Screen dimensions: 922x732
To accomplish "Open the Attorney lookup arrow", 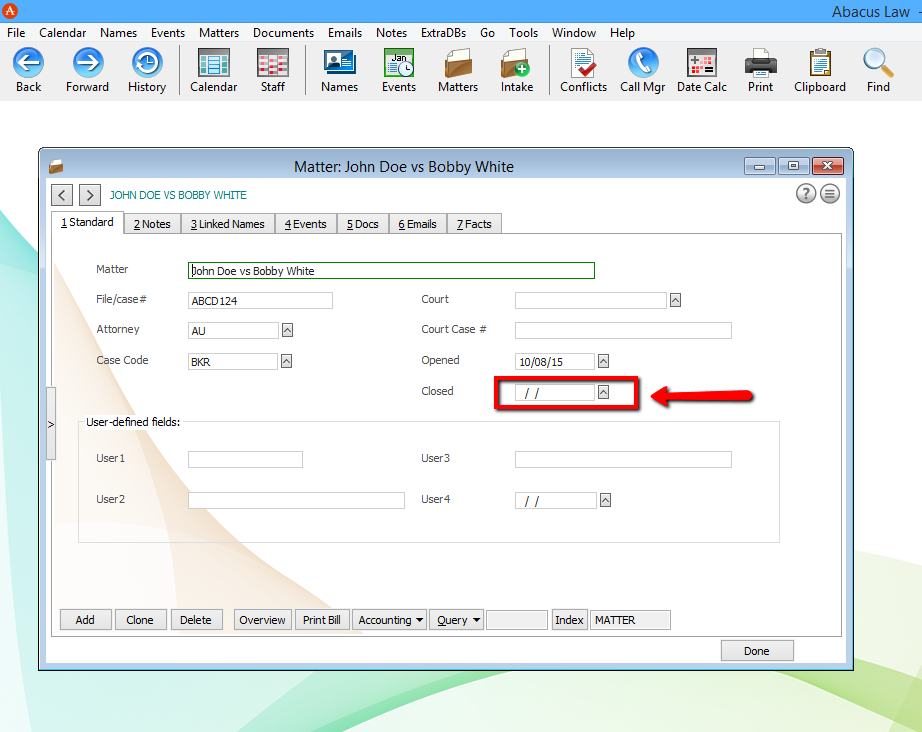I will [x=287, y=330].
